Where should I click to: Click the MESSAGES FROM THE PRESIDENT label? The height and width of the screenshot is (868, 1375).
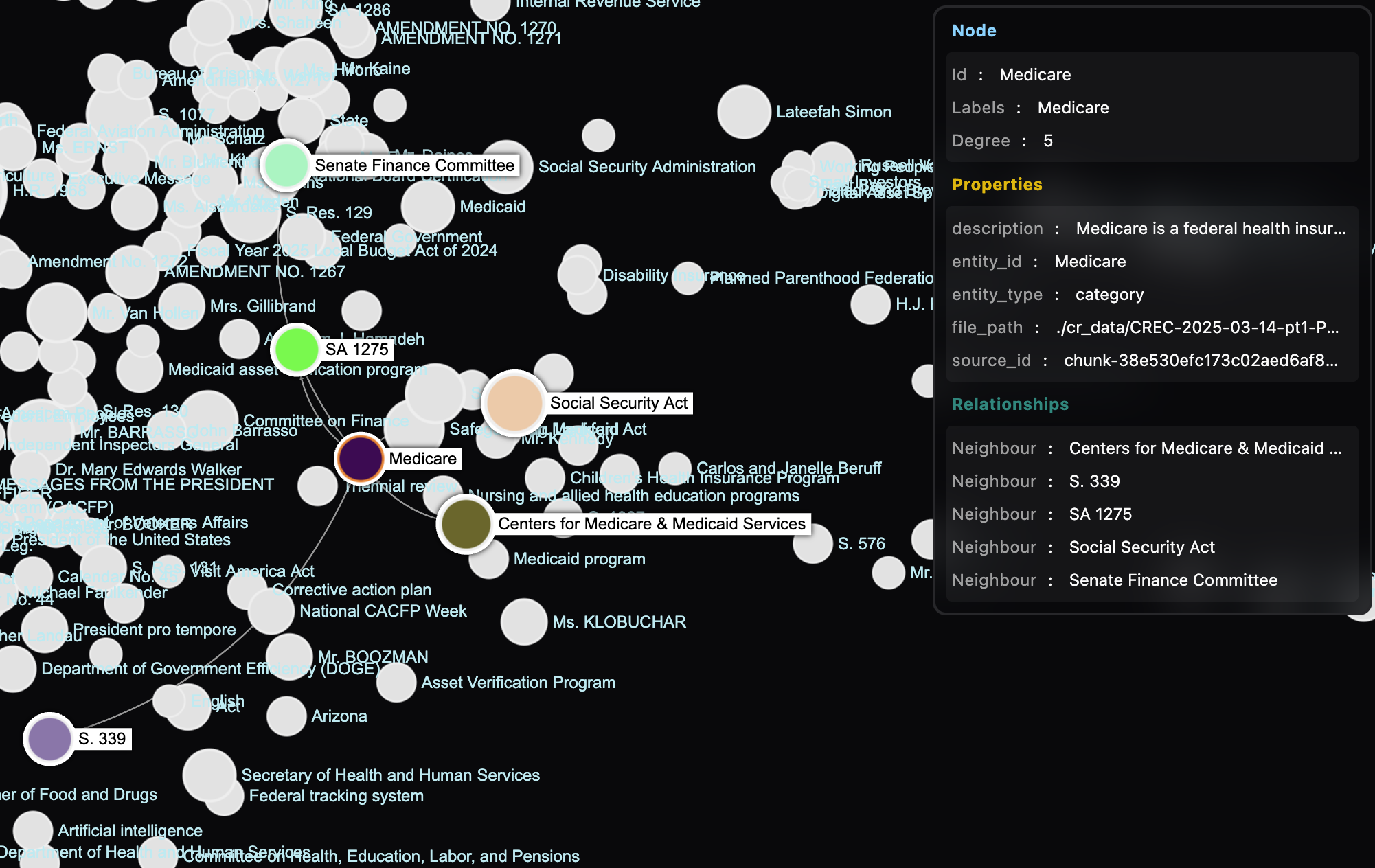(136, 485)
